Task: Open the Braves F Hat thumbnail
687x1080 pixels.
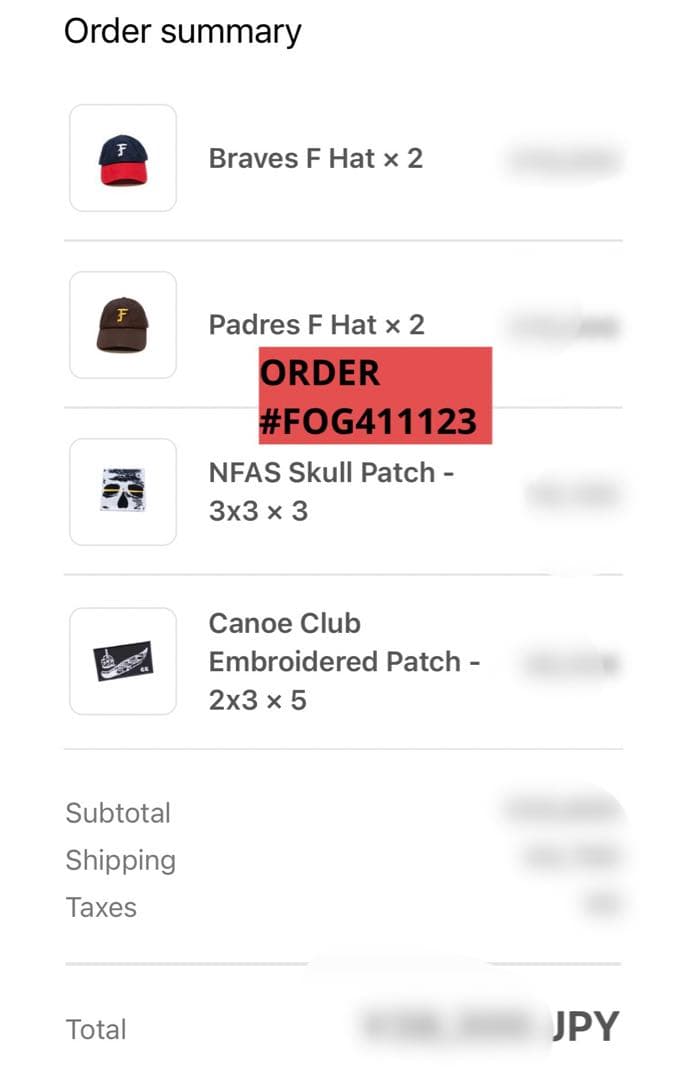Action: coord(123,158)
